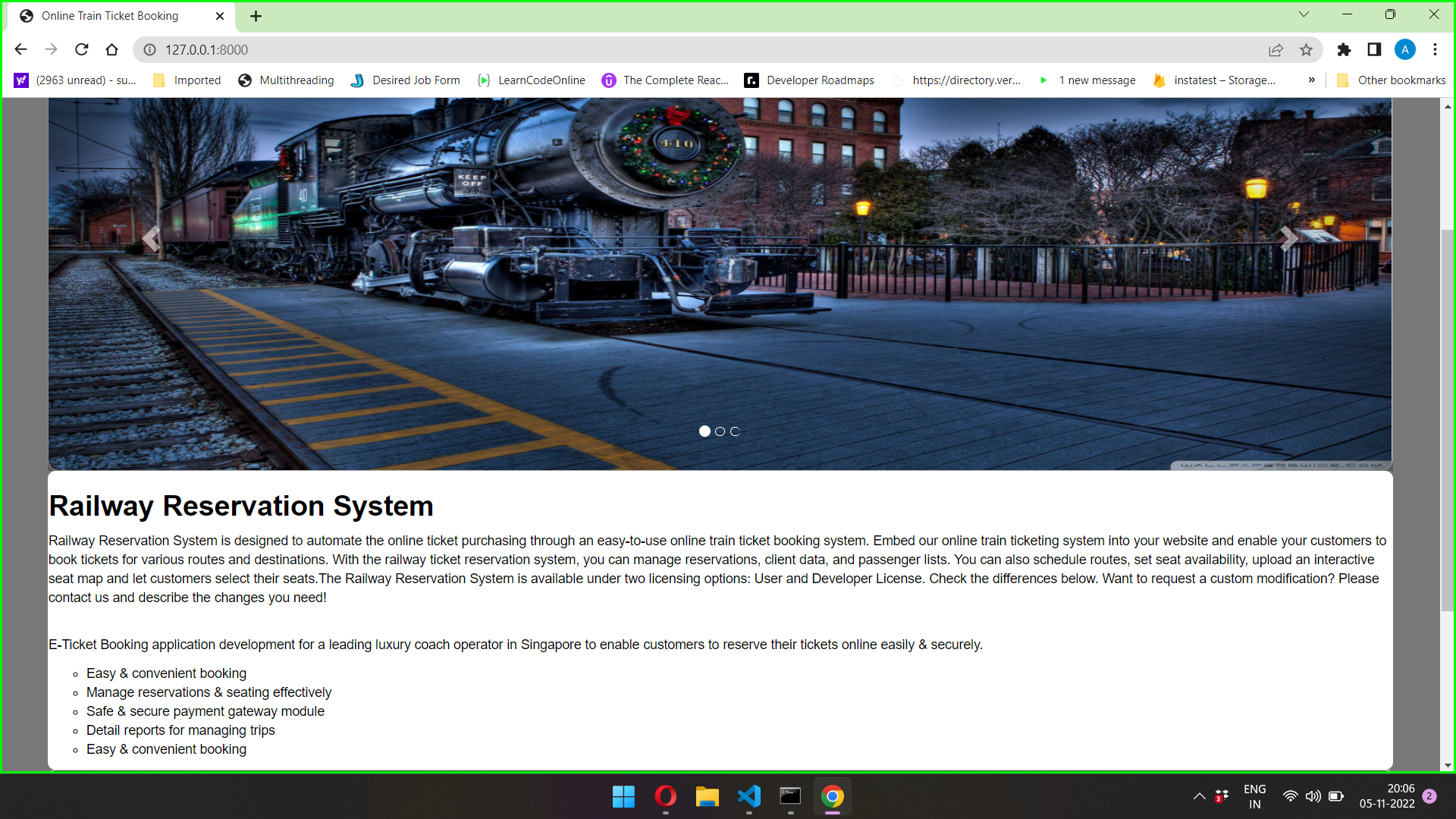The width and height of the screenshot is (1456, 819).
Task: Open the Multithreading bookmark
Action: point(296,80)
